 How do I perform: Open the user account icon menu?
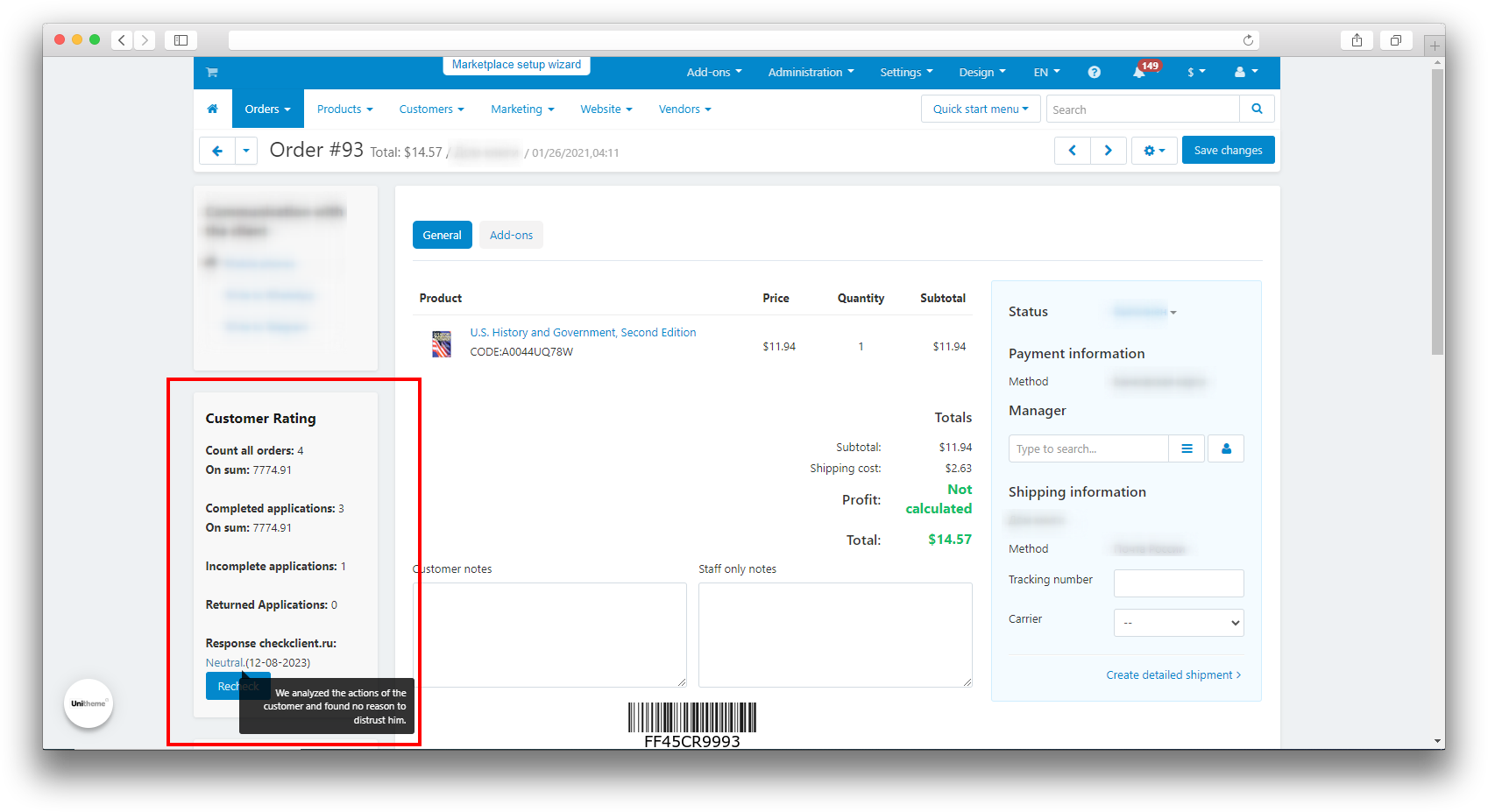point(1246,73)
